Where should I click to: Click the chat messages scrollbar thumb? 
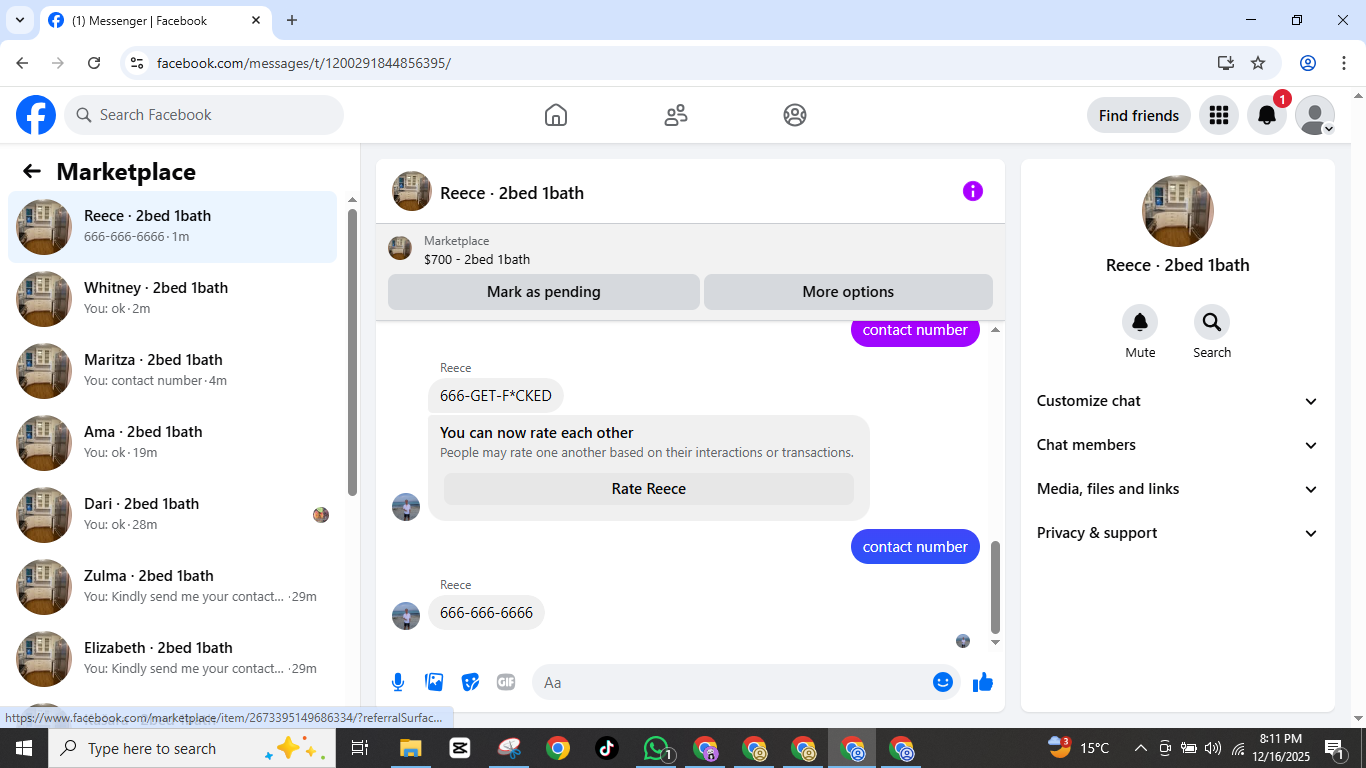click(995, 587)
